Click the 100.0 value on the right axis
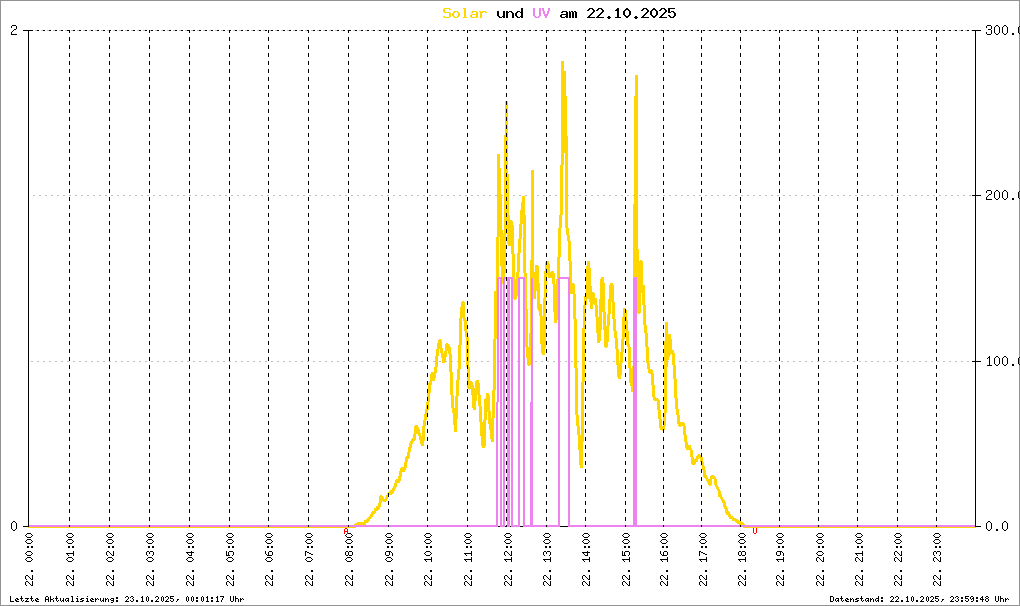This screenshot has width=1020, height=606. [1000, 361]
